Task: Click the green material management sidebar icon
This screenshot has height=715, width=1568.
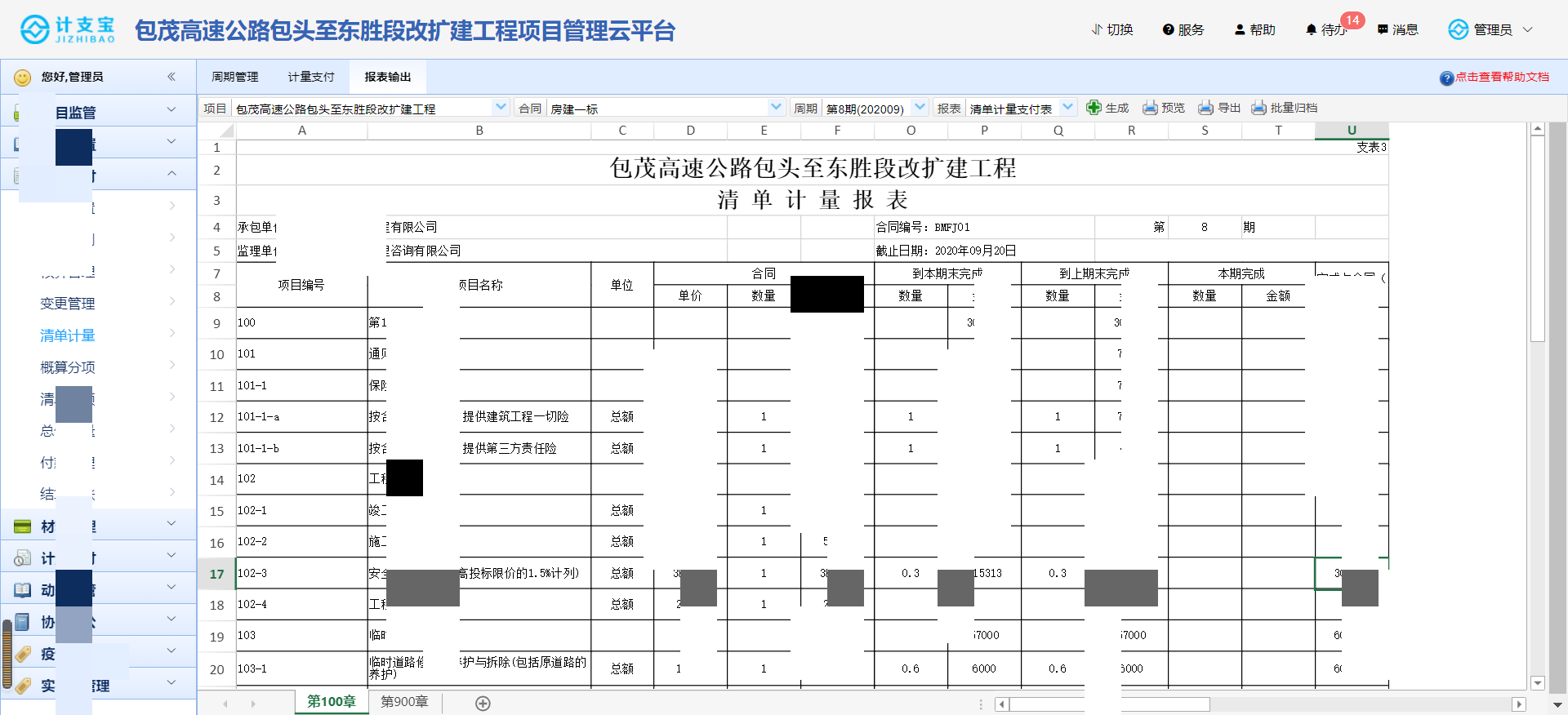Action: coord(23,527)
